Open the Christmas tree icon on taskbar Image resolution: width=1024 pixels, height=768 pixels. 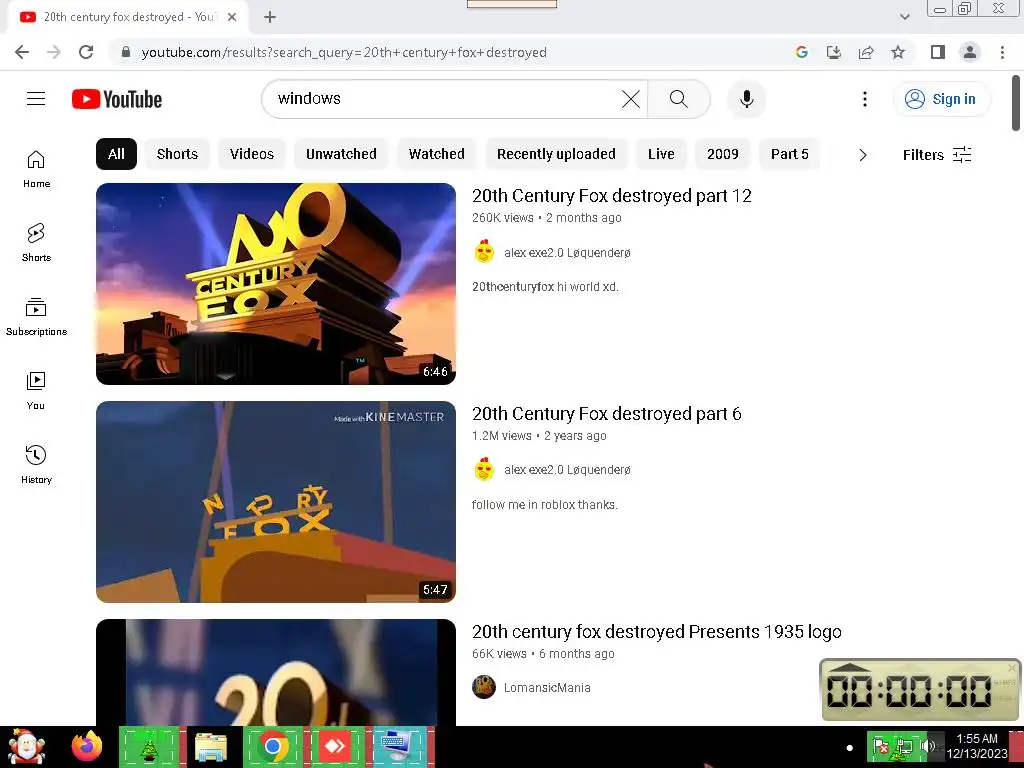(149, 747)
